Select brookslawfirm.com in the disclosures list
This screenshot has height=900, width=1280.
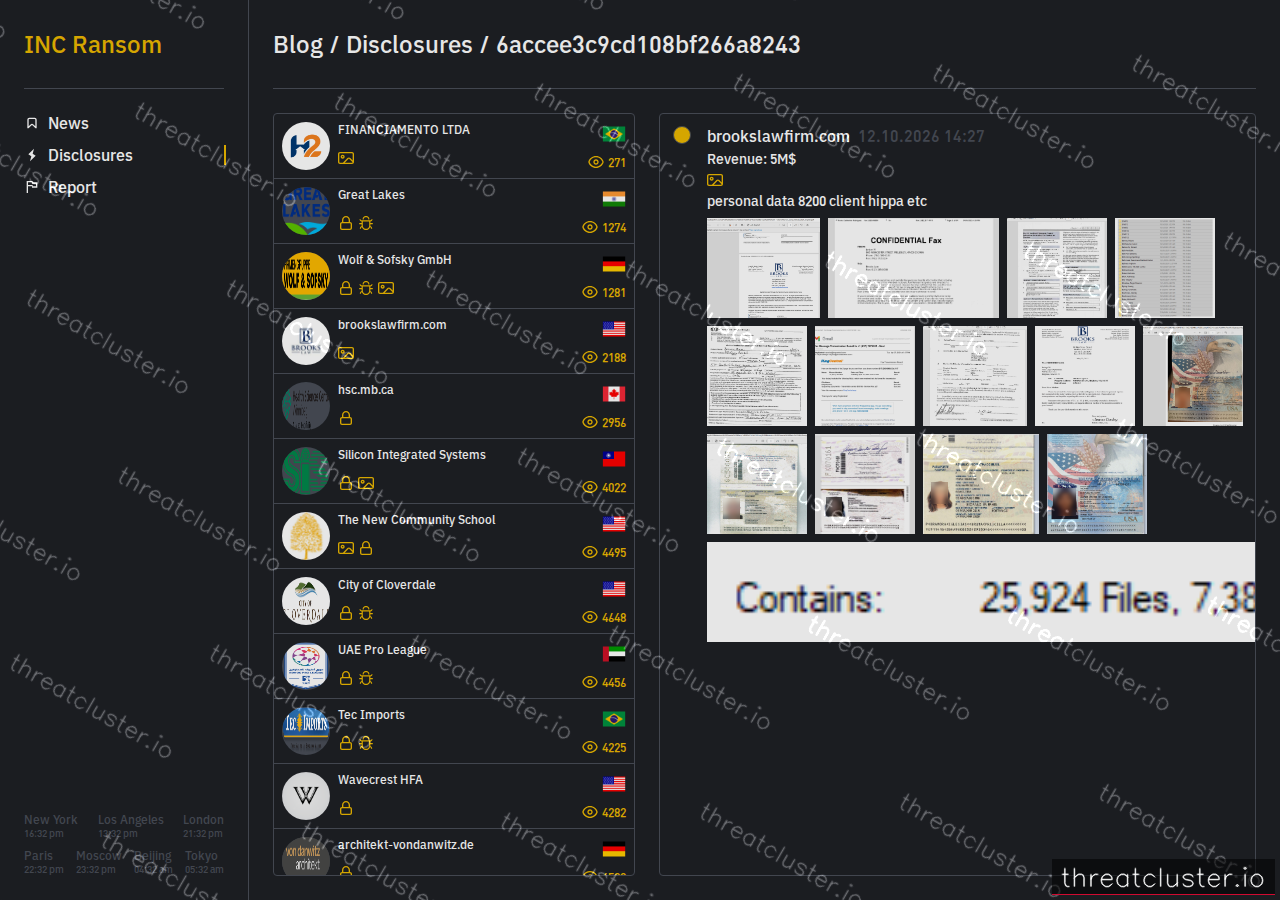[454, 341]
